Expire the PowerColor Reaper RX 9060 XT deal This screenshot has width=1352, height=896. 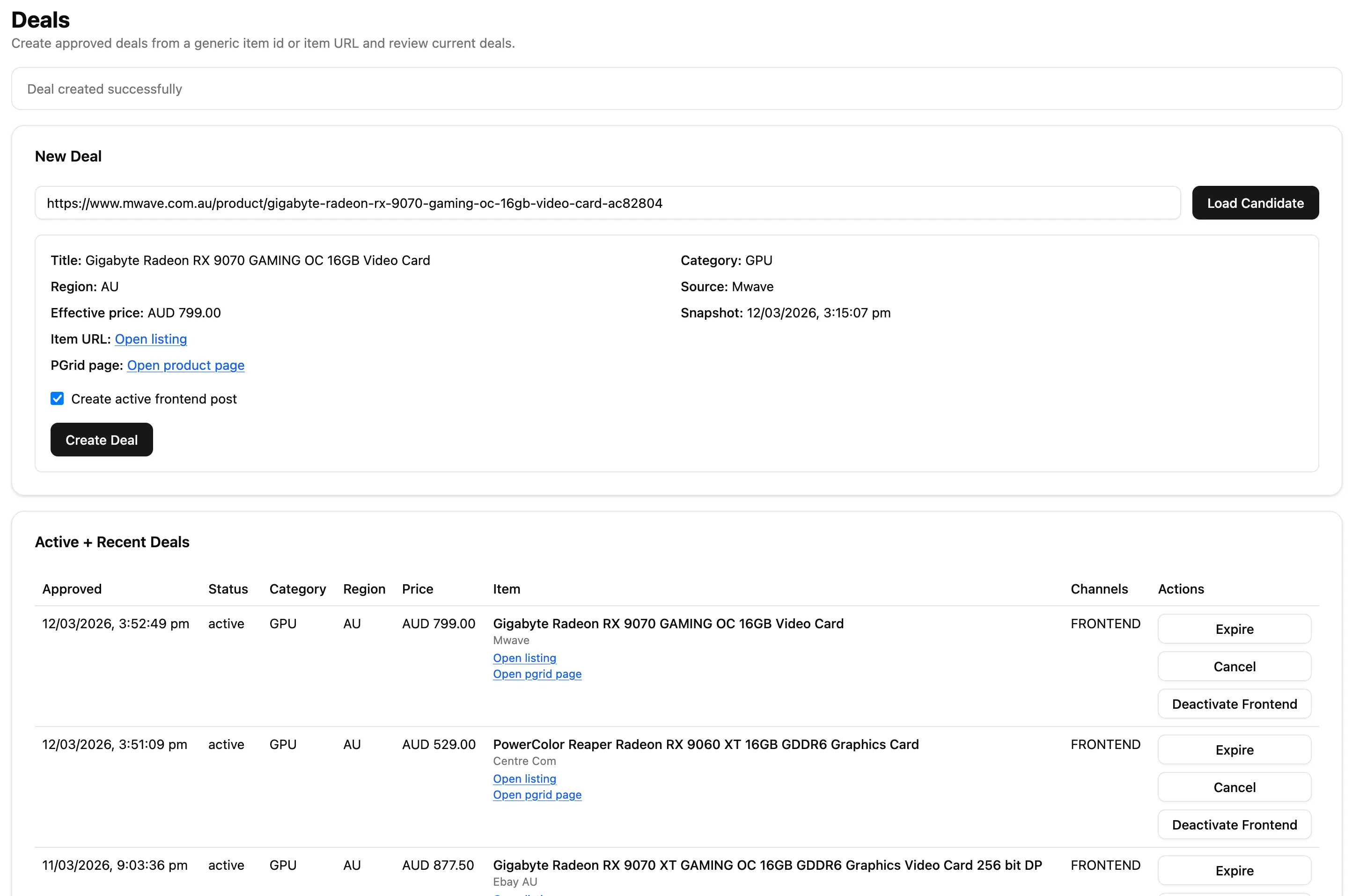tap(1234, 750)
